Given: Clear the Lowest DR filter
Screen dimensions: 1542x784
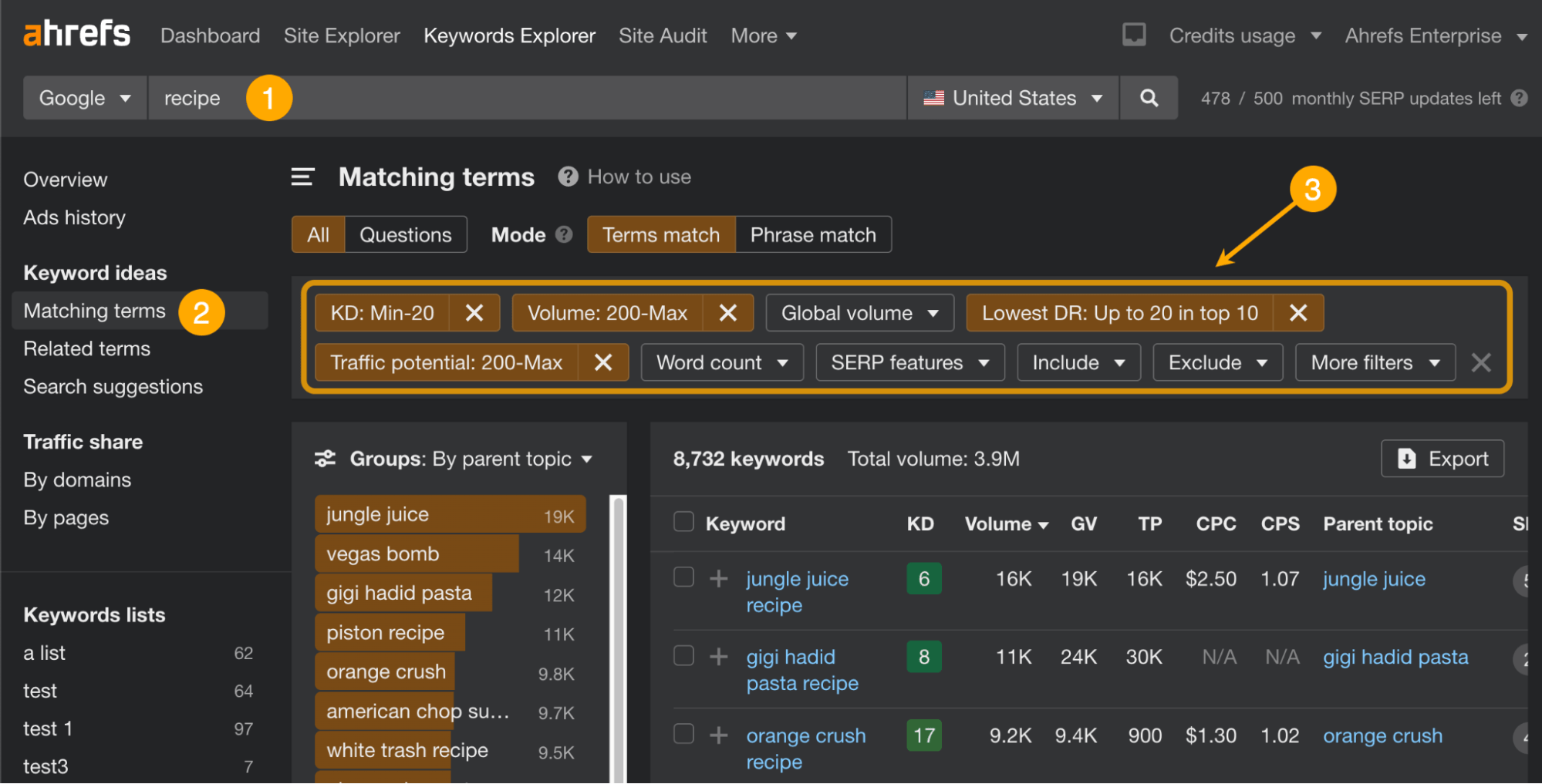Looking at the screenshot, I should pos(1298,313).
